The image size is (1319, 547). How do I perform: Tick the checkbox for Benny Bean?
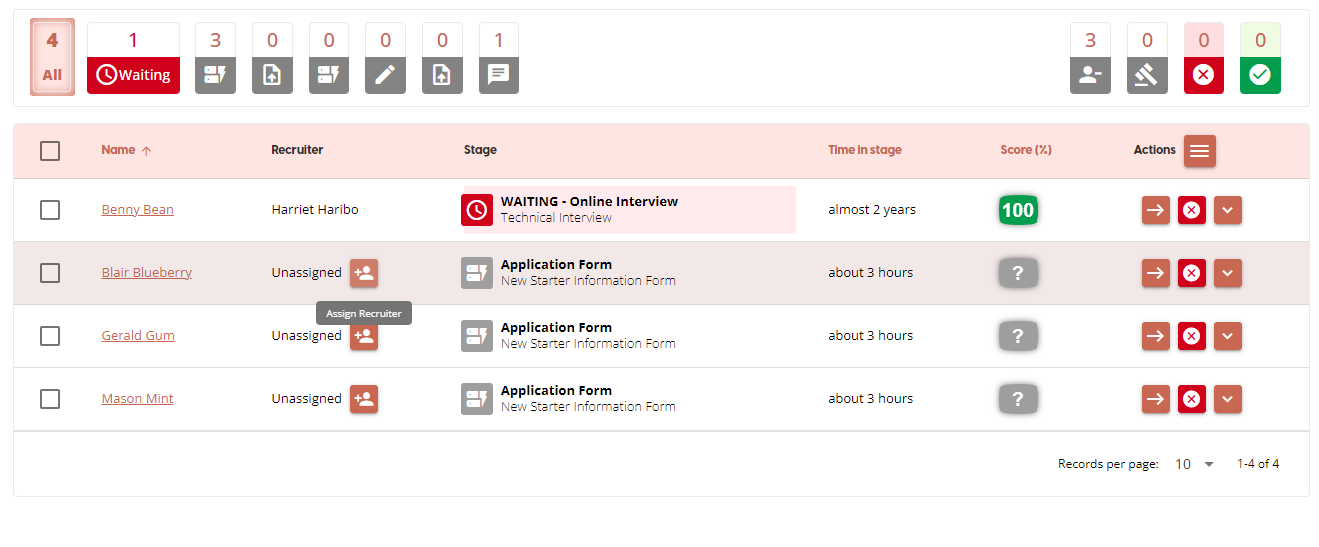coord(50,210)
